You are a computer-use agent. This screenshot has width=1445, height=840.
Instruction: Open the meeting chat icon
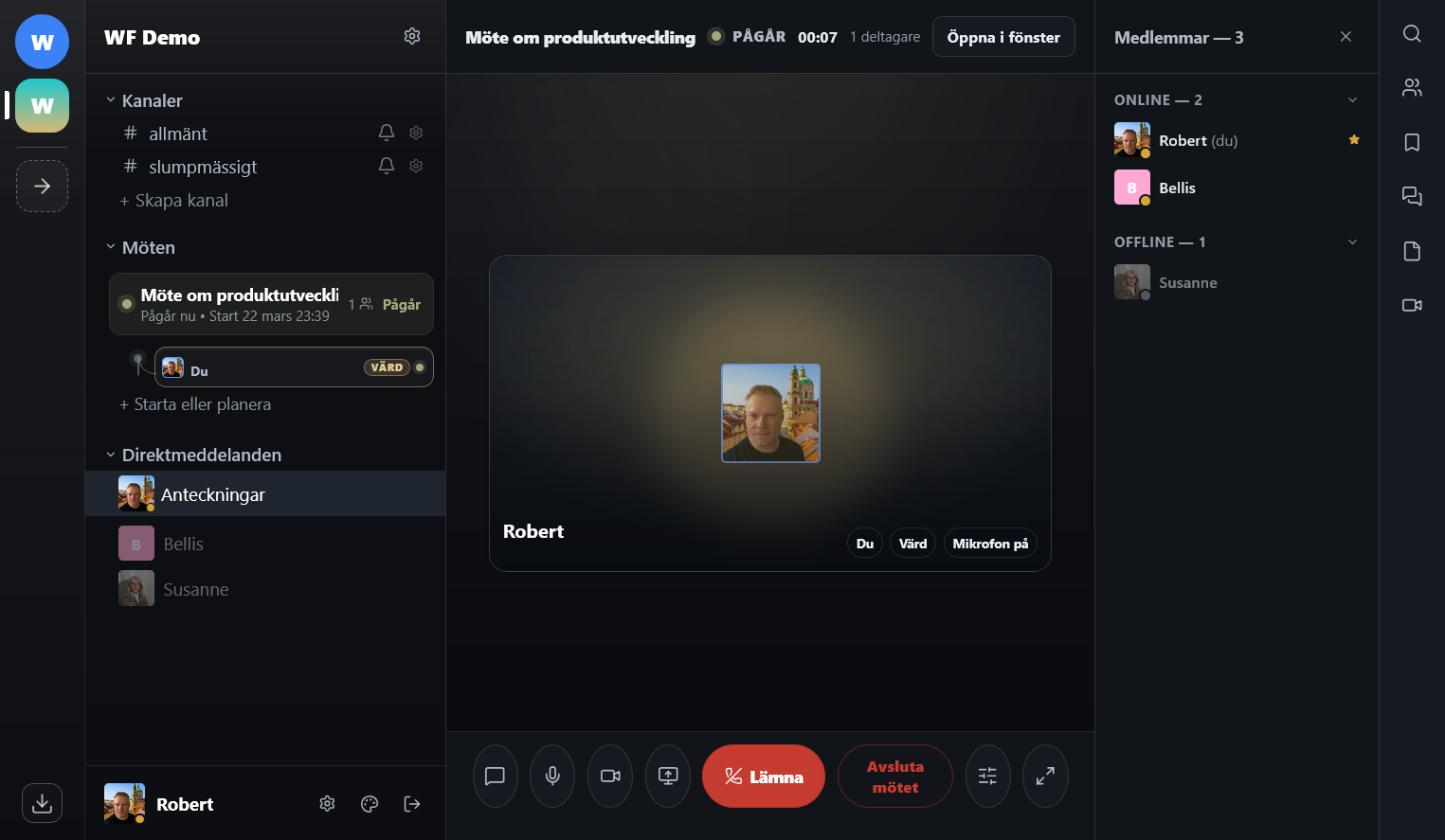495,777
